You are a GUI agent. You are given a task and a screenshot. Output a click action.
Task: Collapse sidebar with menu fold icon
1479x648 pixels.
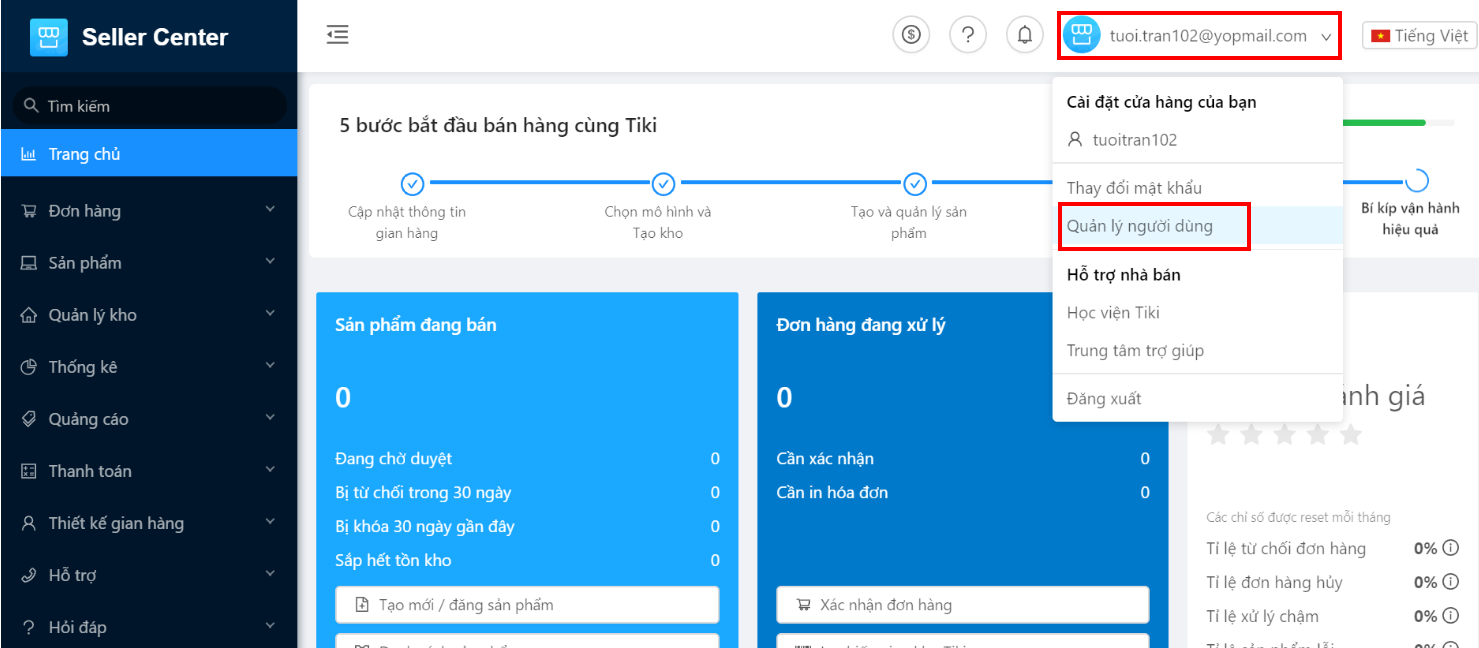(x=338, y=35)
